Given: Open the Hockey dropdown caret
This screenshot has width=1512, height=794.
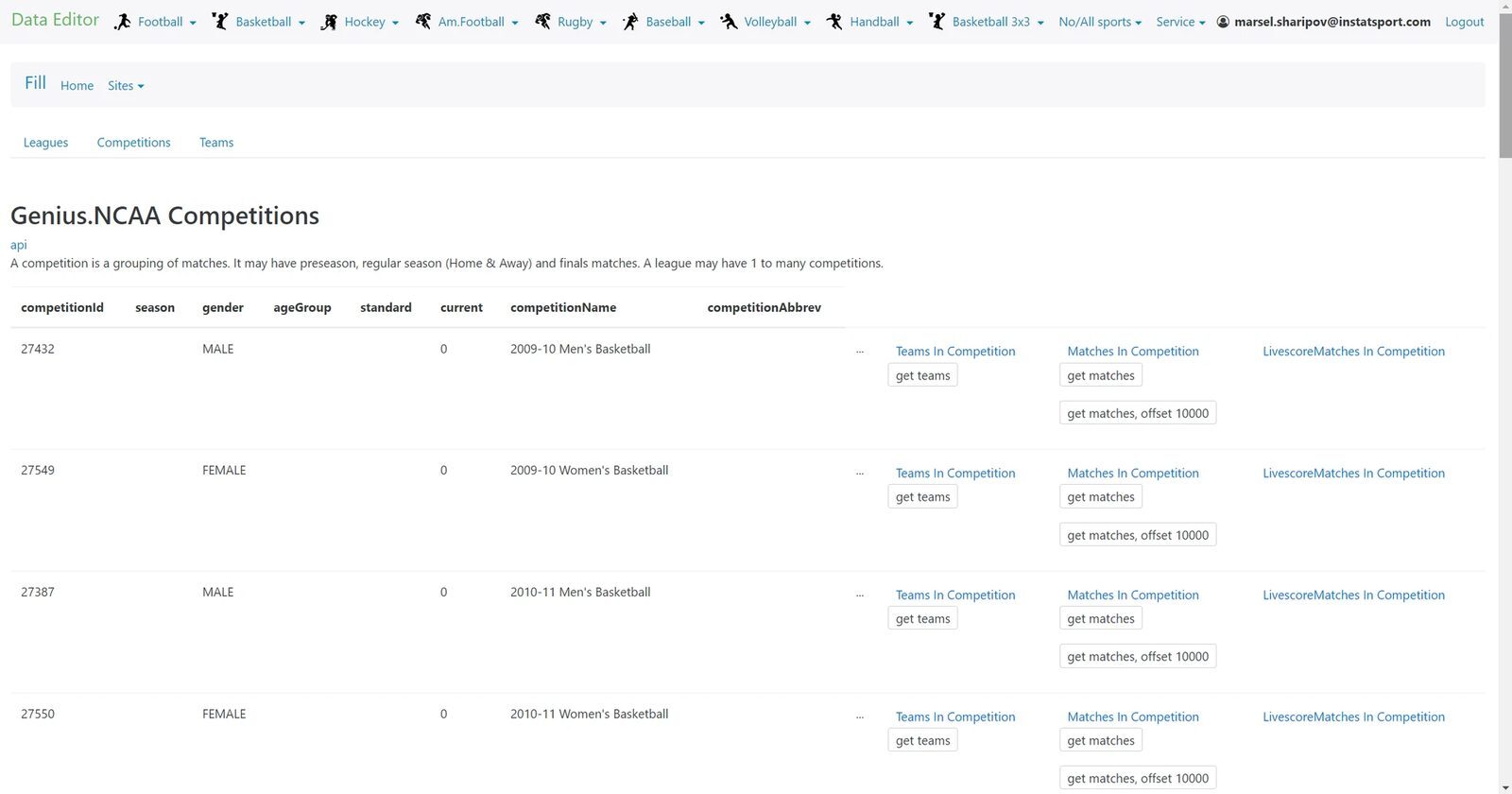Looking at the screenshot, I should click(x=395, y=23).
